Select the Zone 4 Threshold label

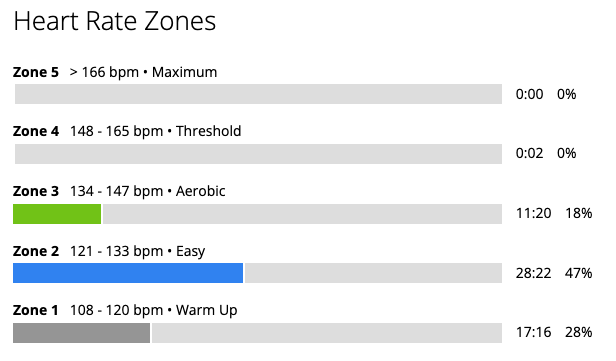tap(127, 131)
